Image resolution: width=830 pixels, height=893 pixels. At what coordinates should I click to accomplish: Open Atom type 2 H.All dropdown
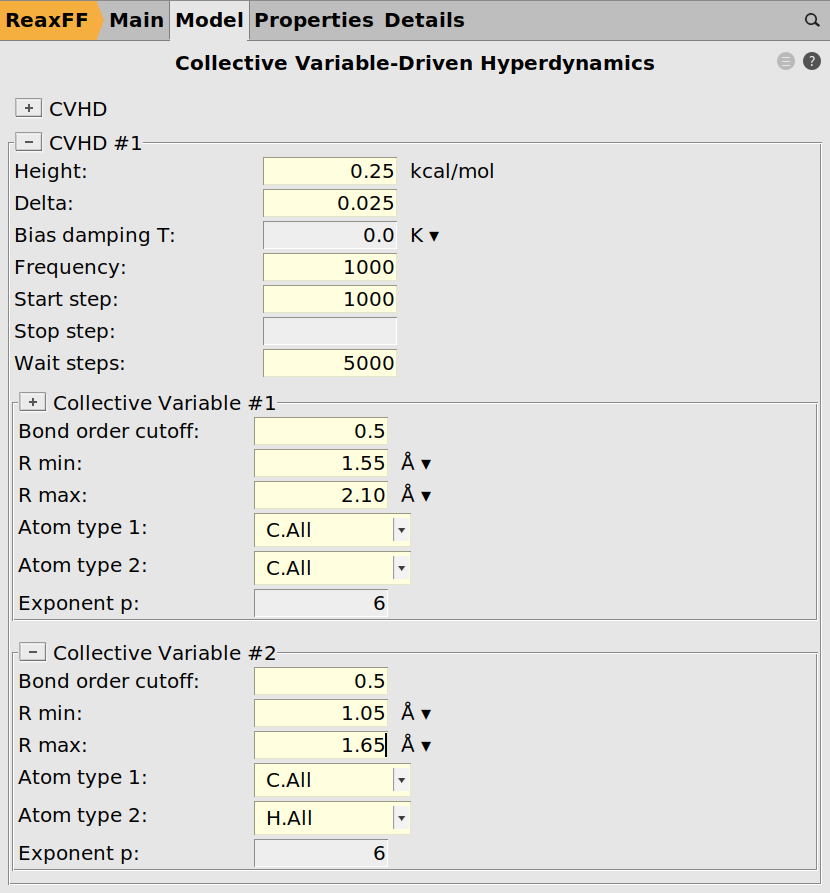coord(332,818)
